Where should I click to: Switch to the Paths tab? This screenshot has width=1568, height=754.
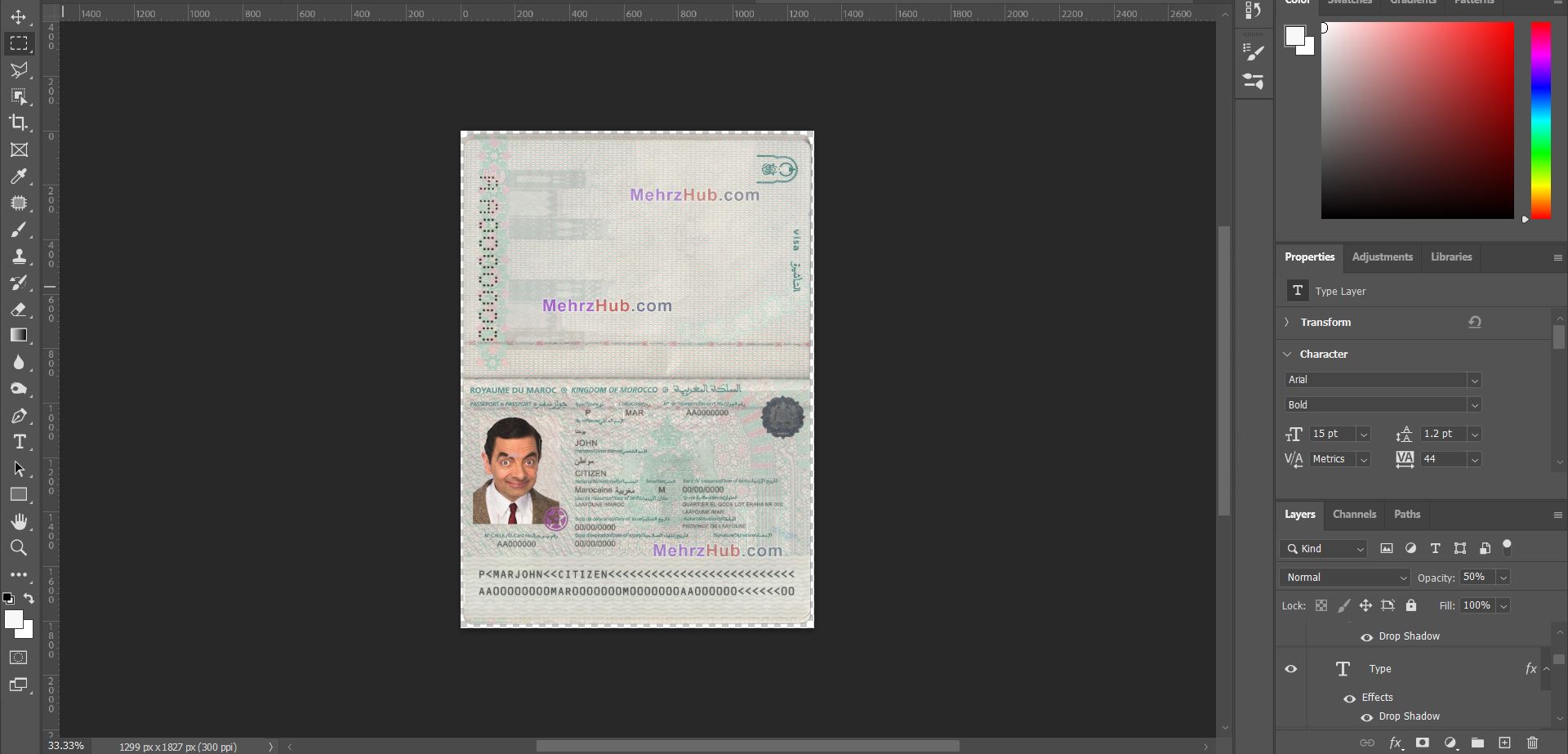1406,514
